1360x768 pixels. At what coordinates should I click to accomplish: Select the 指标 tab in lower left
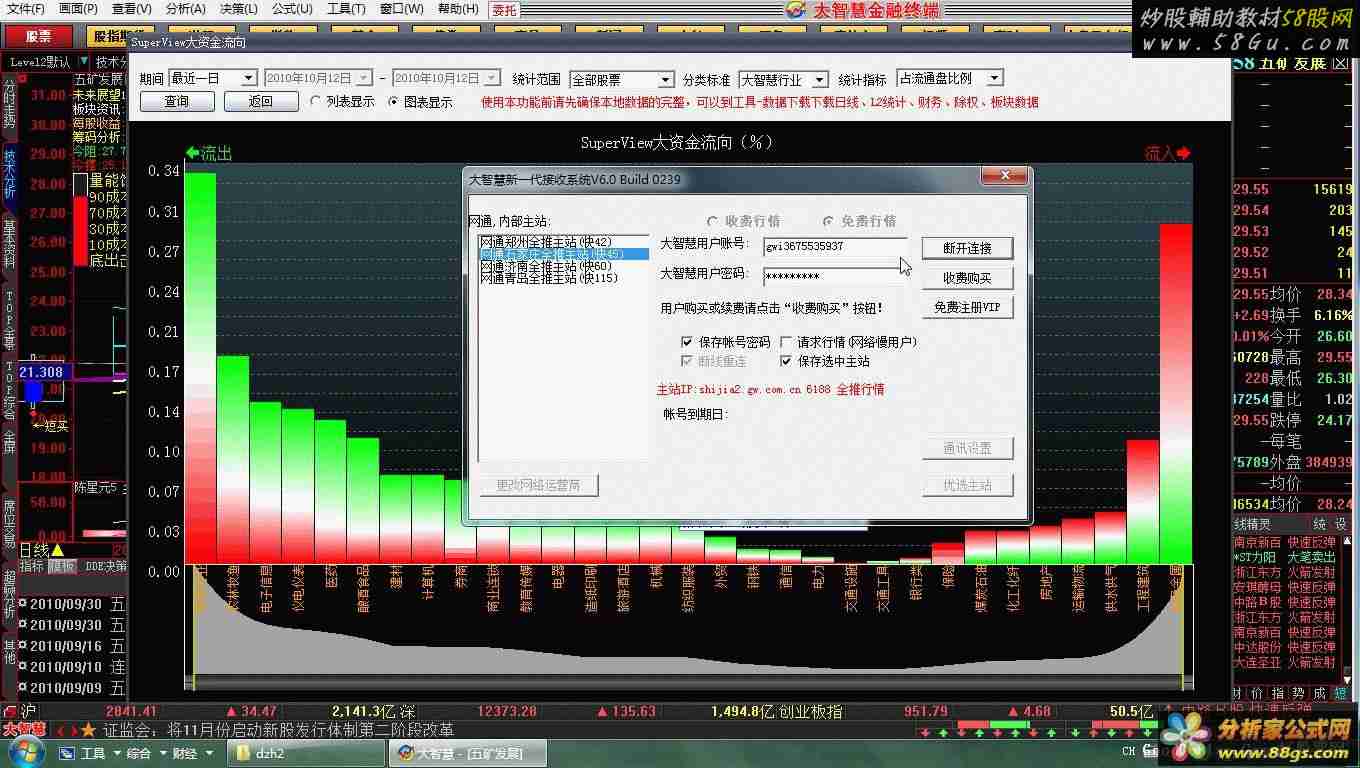[31, 566]
